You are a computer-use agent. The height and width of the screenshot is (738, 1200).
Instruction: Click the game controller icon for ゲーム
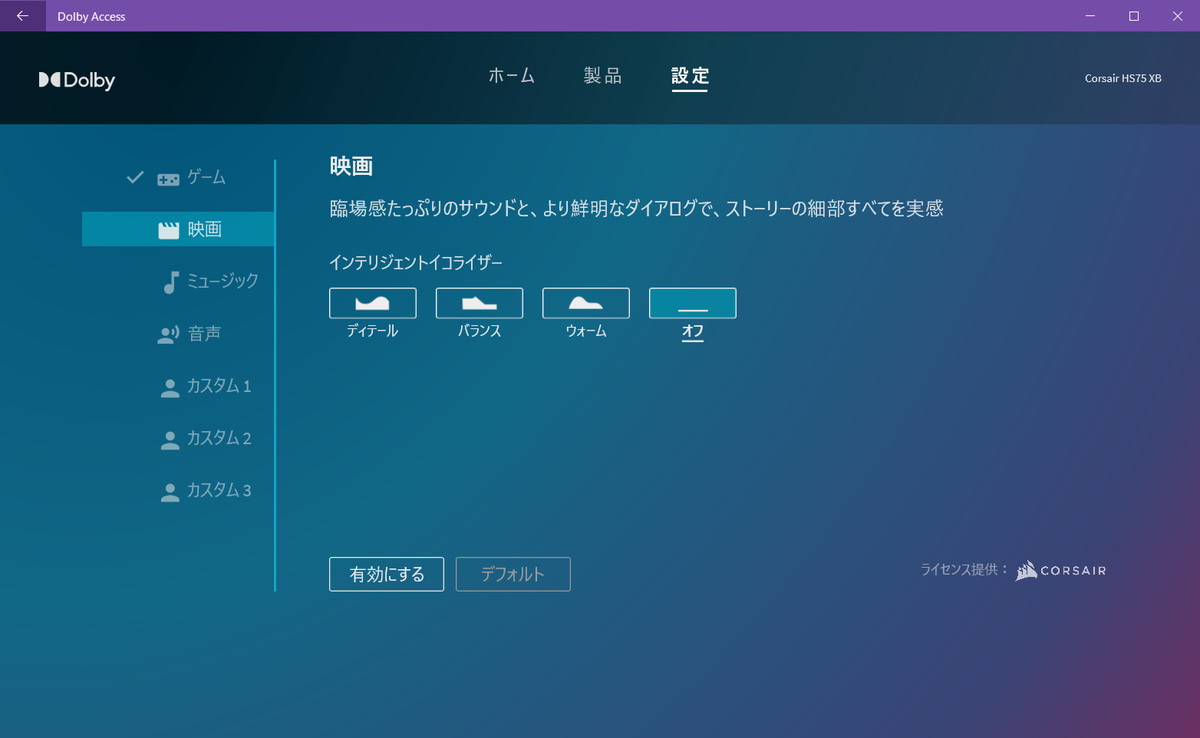point(168,179)
